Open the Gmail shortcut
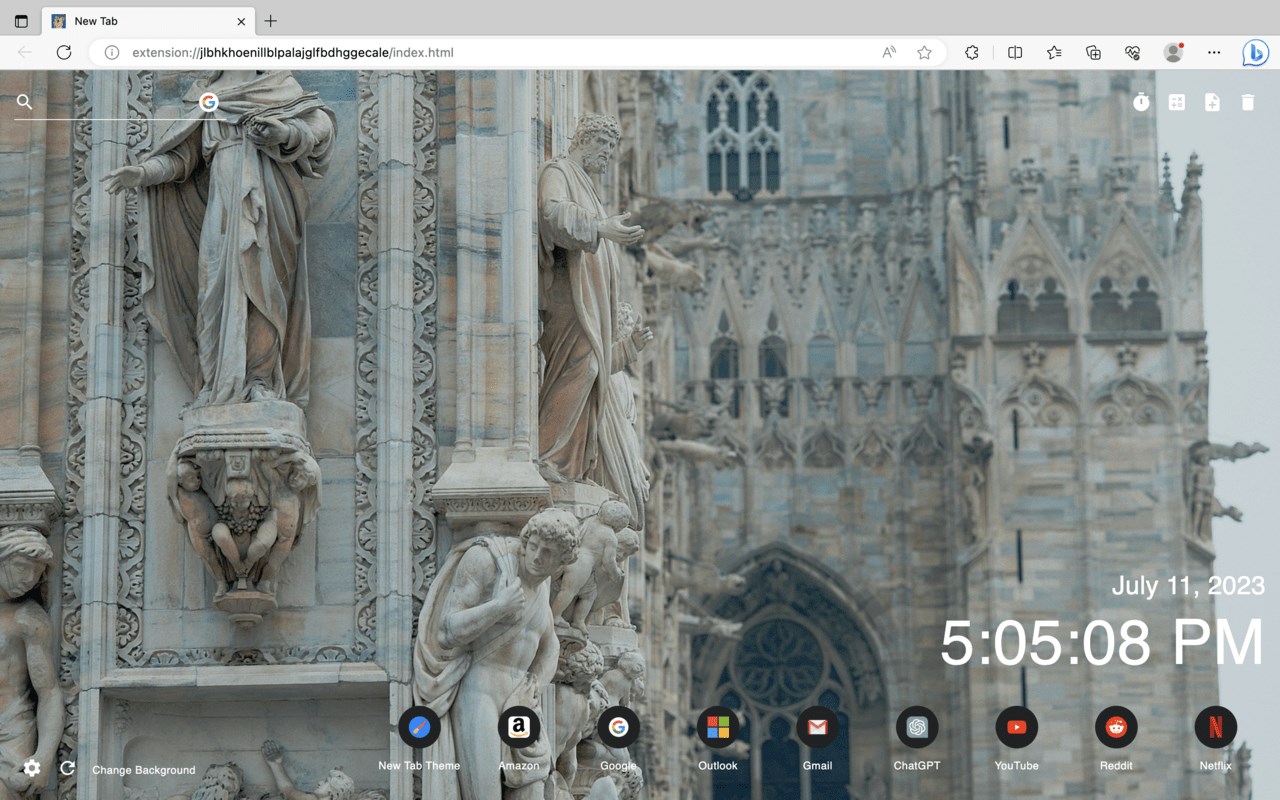Viewport: 1280px width, 800px height. [817, 727]
